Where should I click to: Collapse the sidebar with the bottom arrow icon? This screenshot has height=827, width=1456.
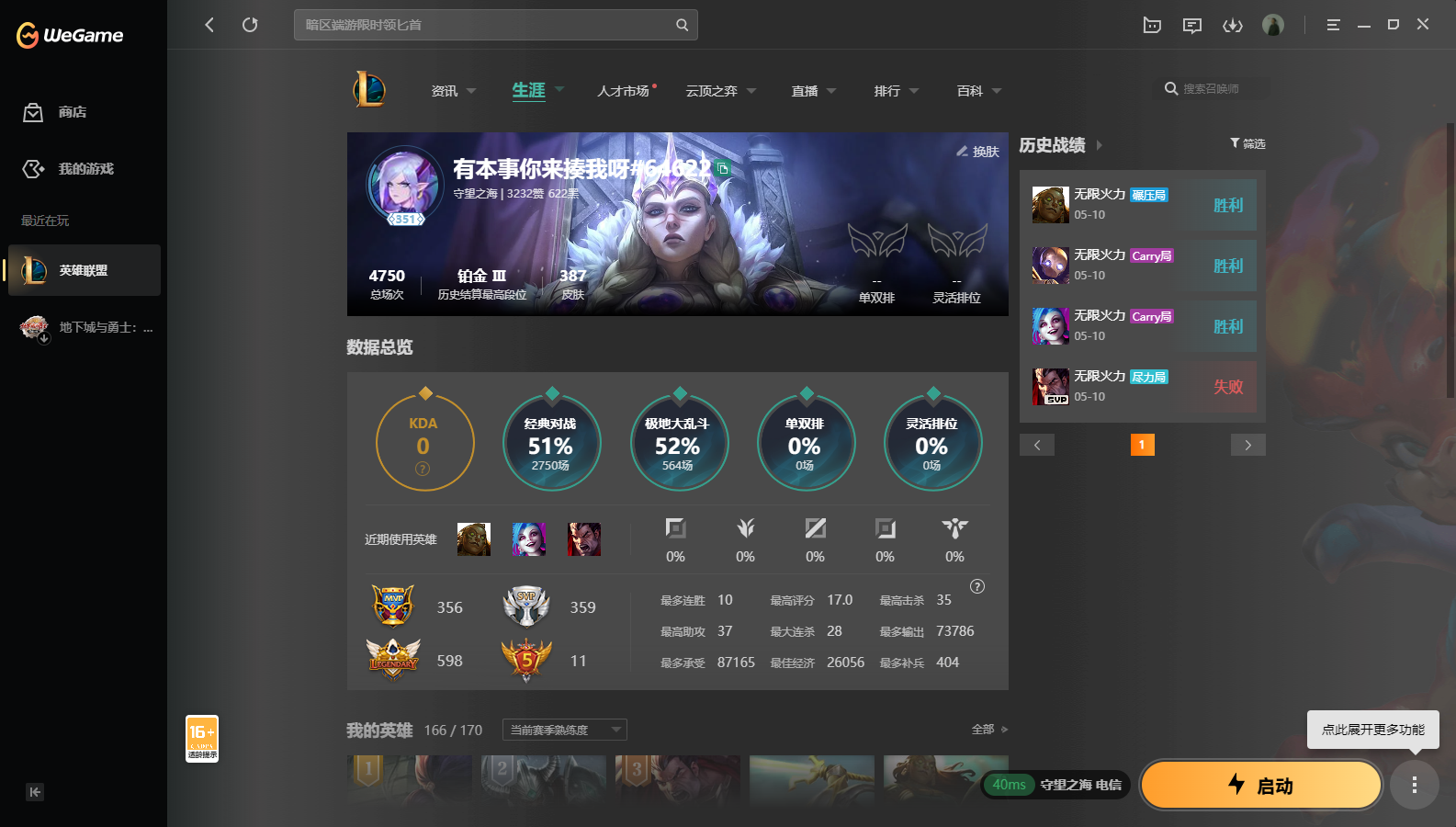(35, 792)
